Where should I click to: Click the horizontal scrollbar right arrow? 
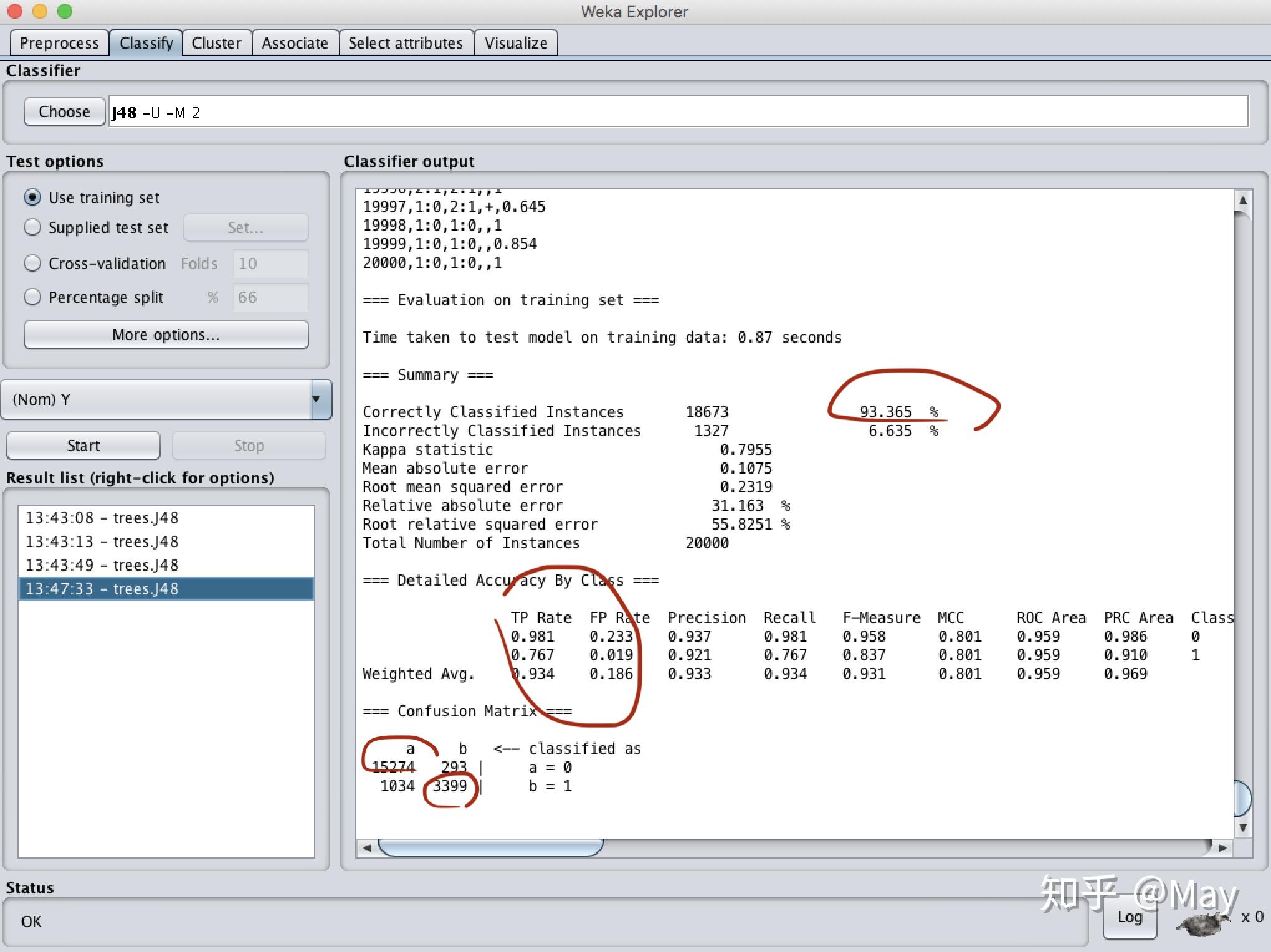point(1222,848)
